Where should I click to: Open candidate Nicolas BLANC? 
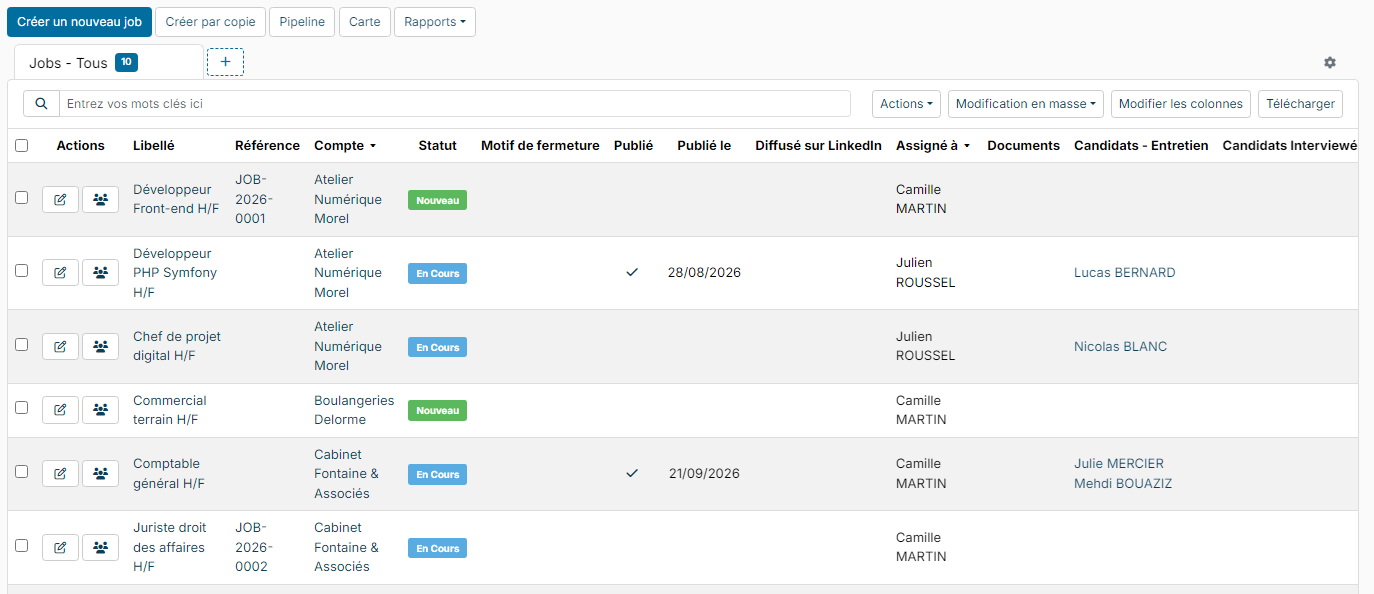1121,347
